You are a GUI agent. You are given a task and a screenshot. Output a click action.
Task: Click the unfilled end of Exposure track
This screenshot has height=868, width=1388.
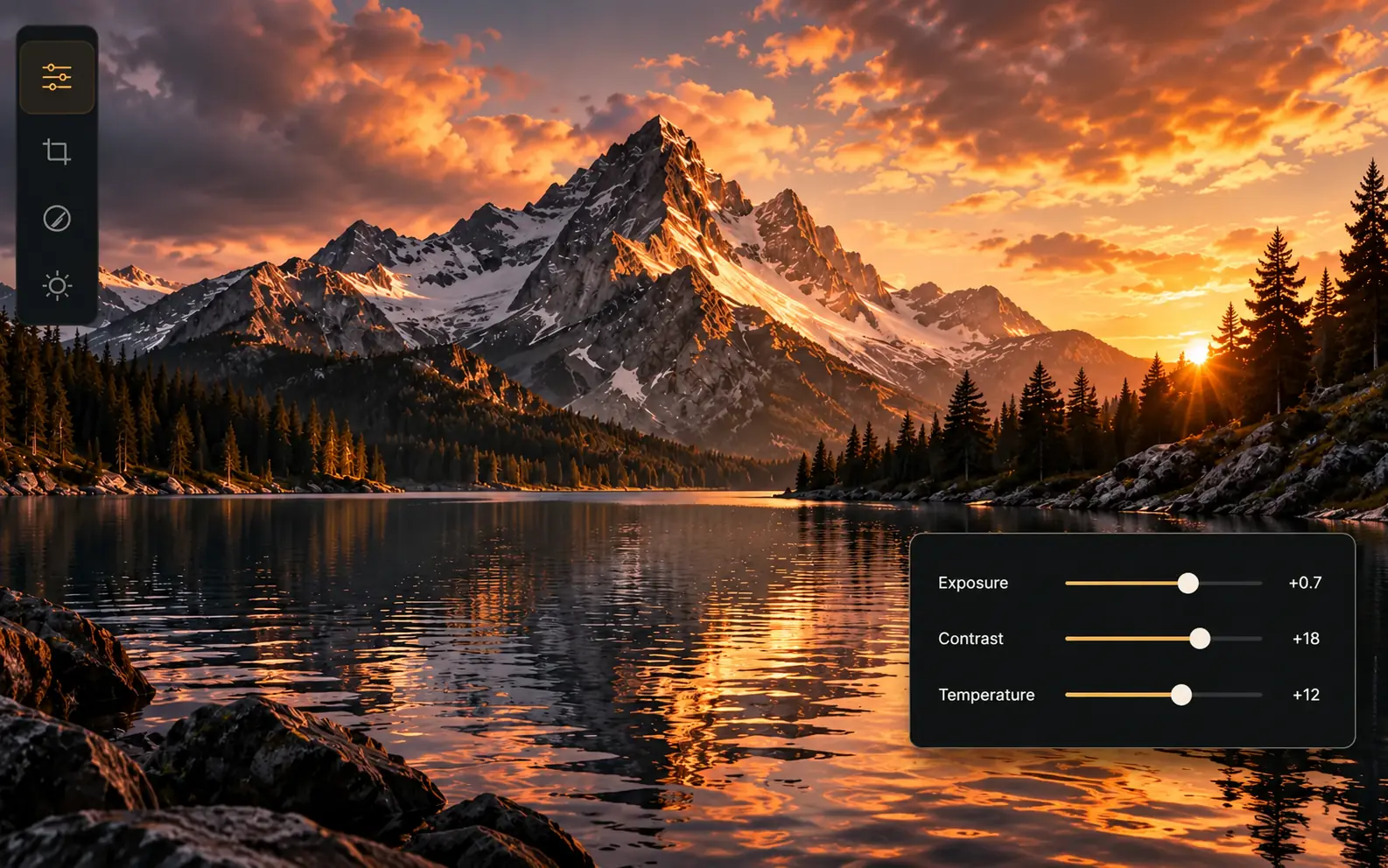pyautogui.click(x=1231, y=584)
